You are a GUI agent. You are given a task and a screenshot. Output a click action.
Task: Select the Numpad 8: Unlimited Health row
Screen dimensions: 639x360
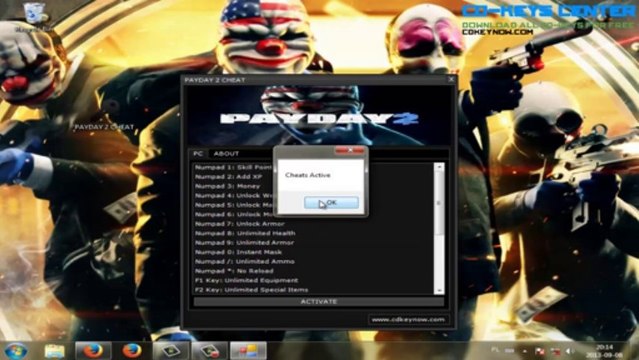pos(245,233)
